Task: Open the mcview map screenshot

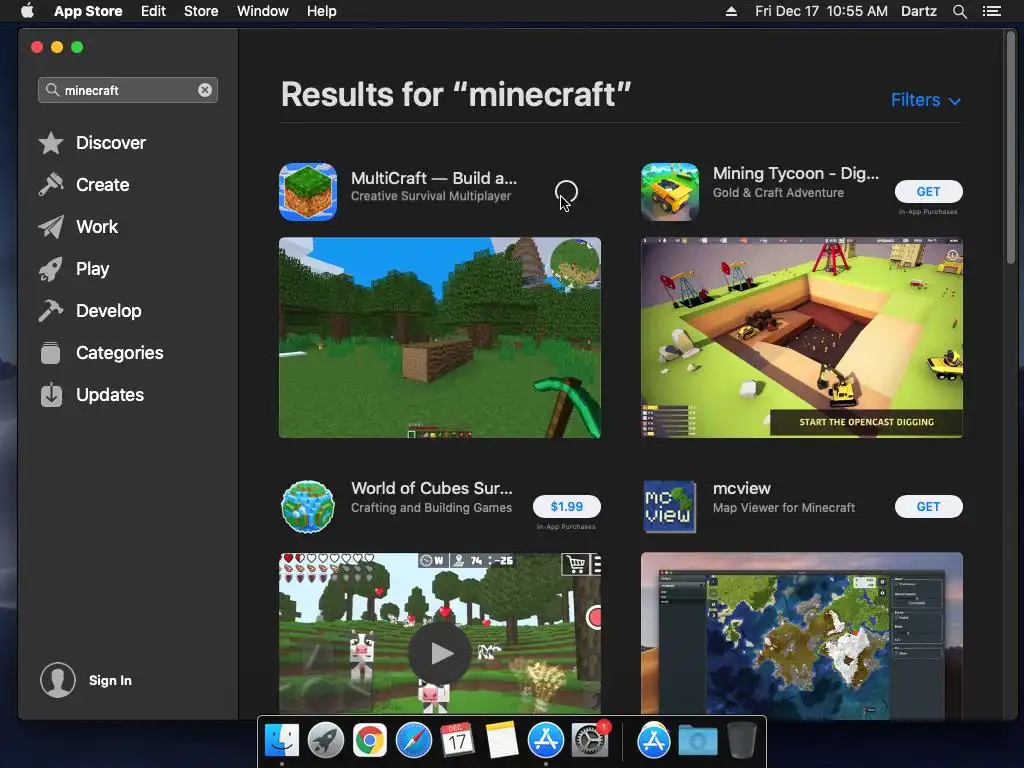Action: pyautogui.click(x=801, y=635)
